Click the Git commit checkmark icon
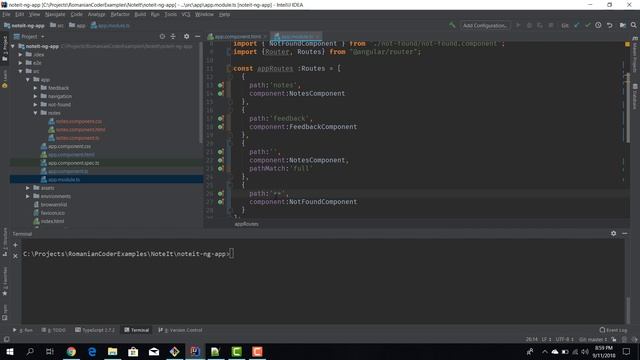Viewport: 640px width, 360px height. pos(587,25)
